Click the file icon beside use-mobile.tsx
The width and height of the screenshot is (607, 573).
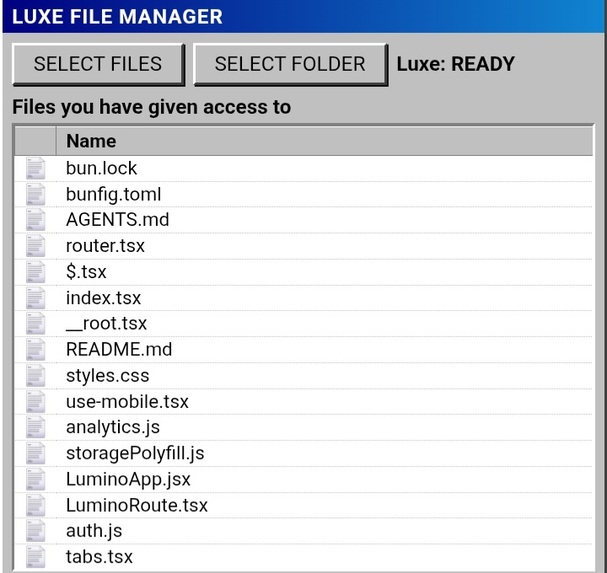point(36,401)
